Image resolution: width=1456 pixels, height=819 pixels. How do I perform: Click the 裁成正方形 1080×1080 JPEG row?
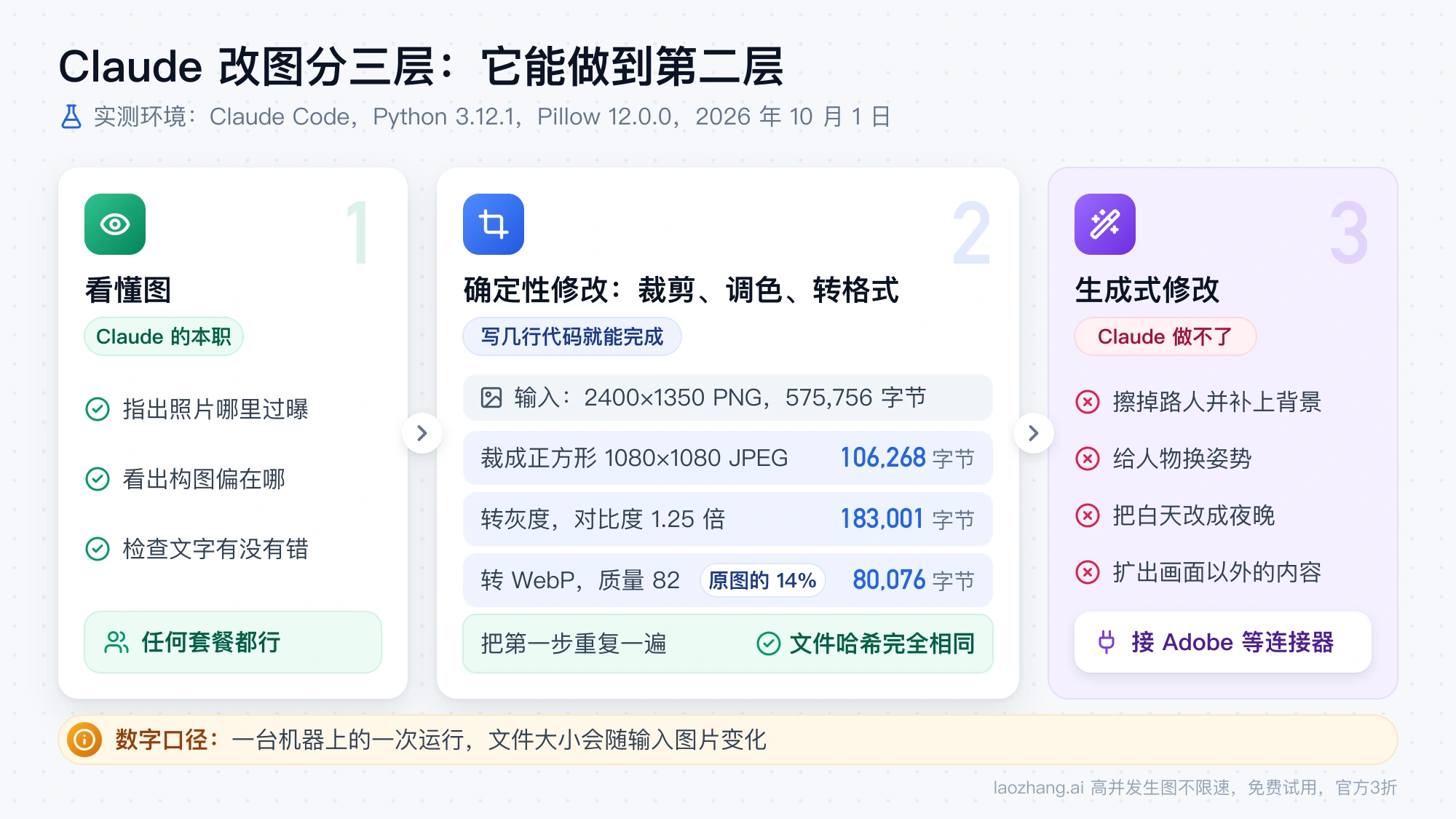(x=728, y=458)
